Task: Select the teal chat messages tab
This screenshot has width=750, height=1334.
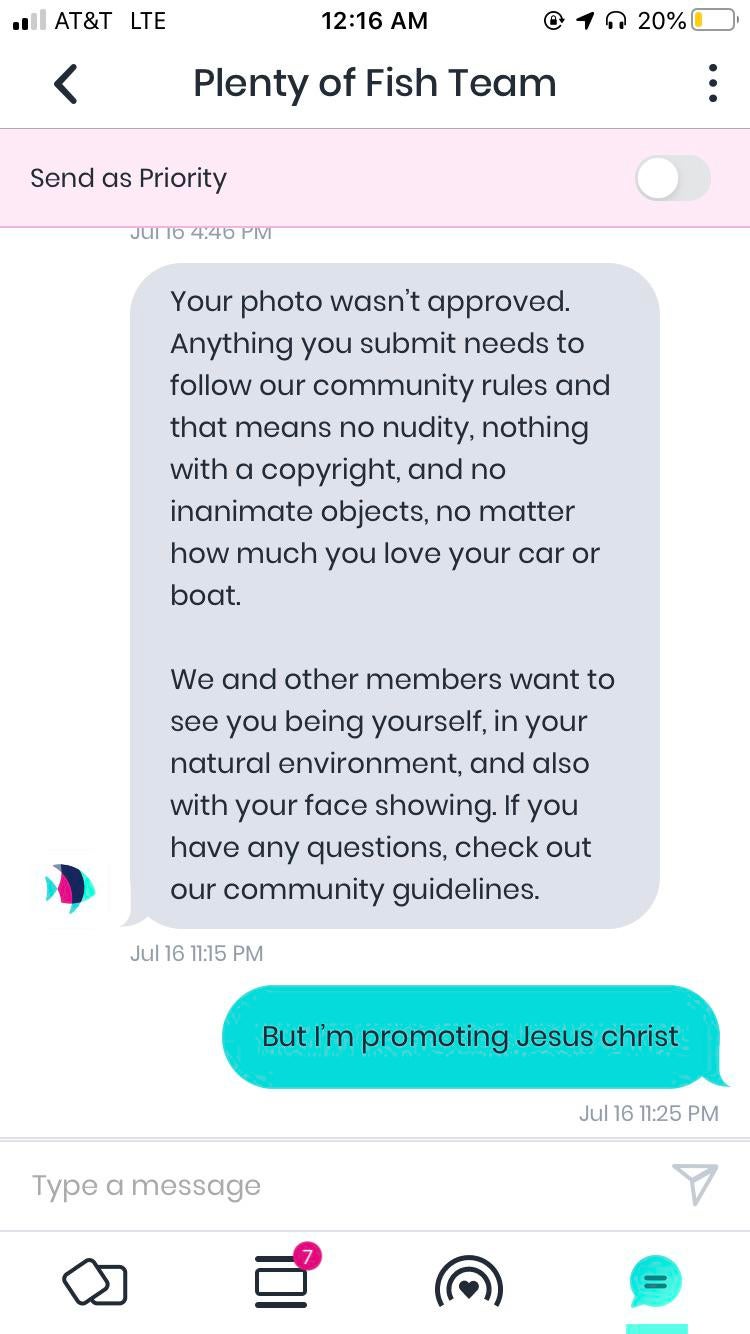Action: click(655, 1281)
